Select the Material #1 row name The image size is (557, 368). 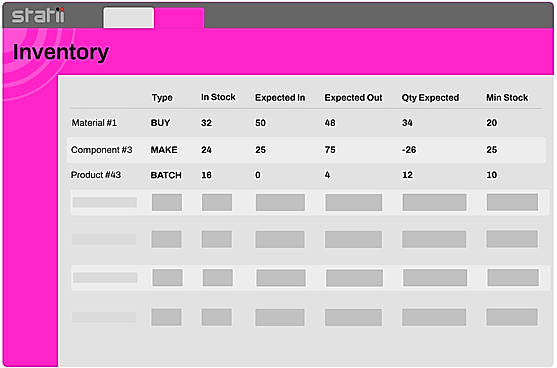click(94, 123)
